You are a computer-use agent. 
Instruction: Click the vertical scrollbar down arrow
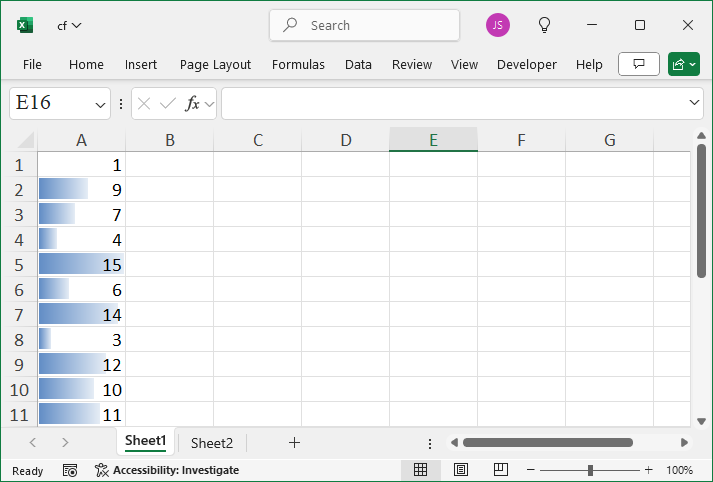701,422
